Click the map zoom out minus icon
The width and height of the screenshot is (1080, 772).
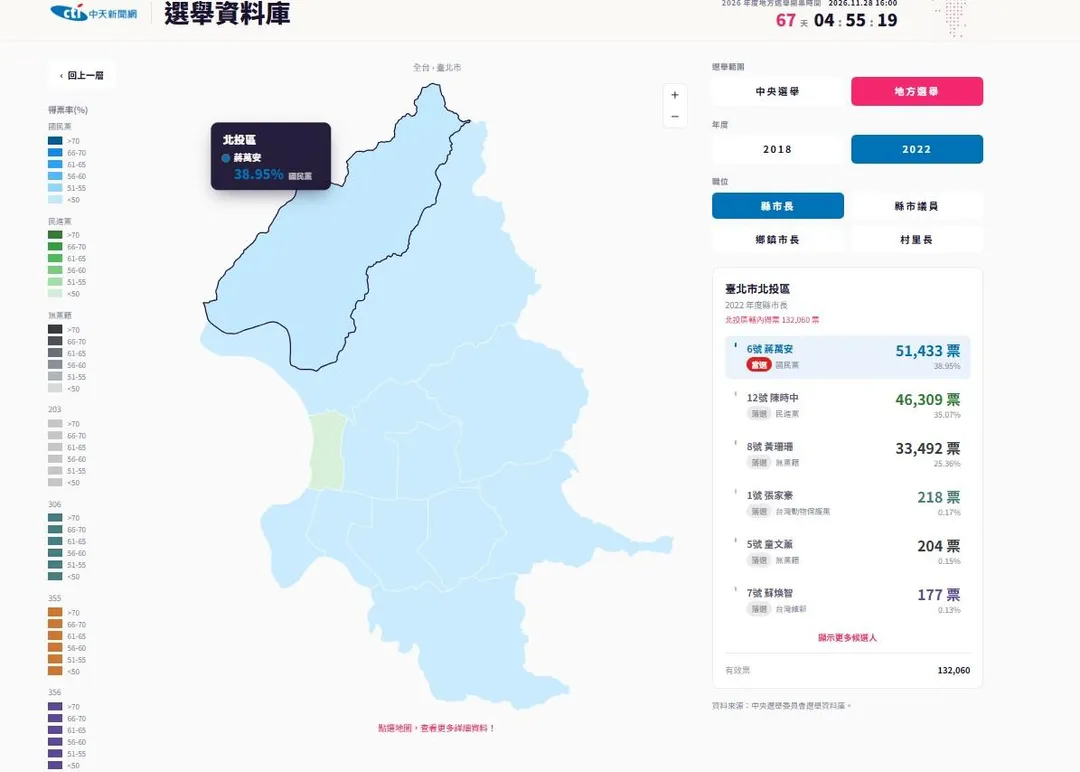point(675,116)
